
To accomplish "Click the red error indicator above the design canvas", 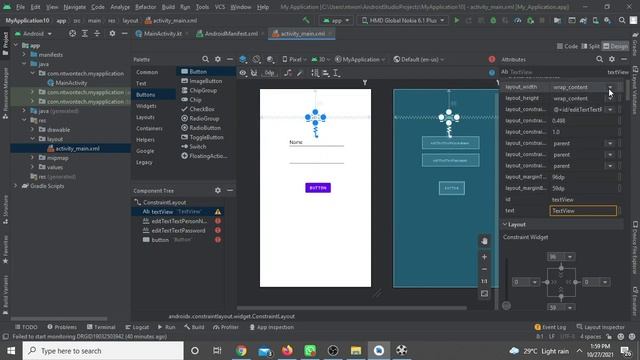I will 492,60.
